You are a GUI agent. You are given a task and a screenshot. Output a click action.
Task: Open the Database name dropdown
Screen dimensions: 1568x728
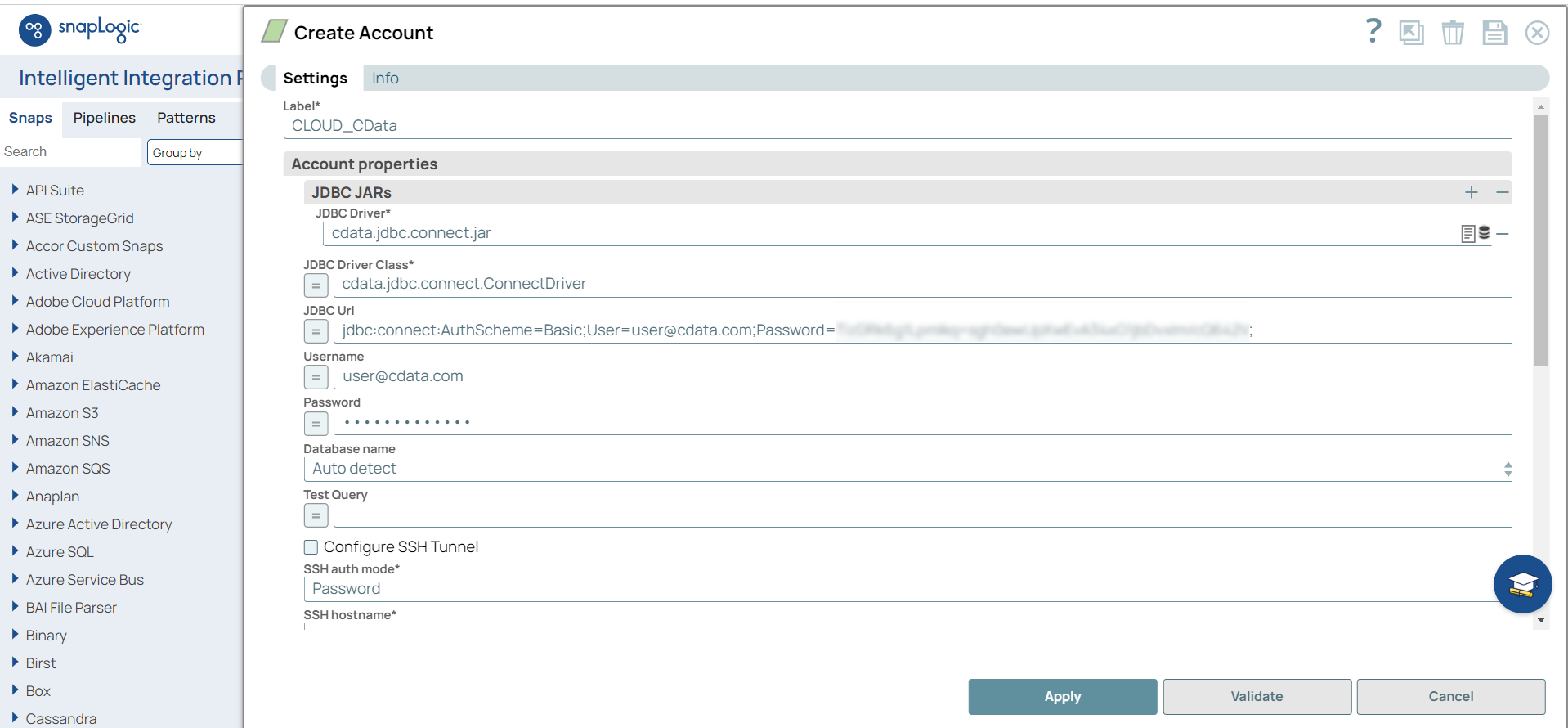[907, 469]
